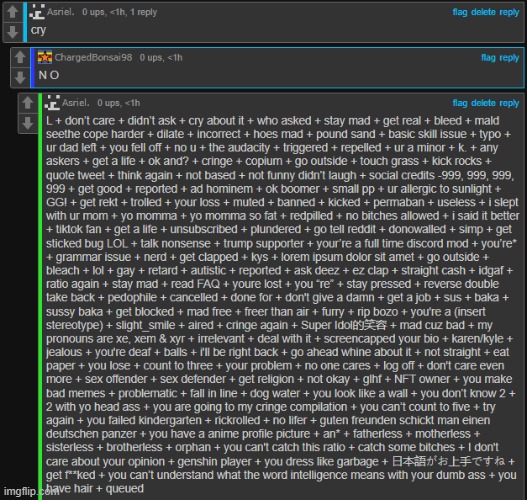Flag Asriel's long copypasta comment
The width and height of the screenshot is (527, 500).
[x=460, y=103]
